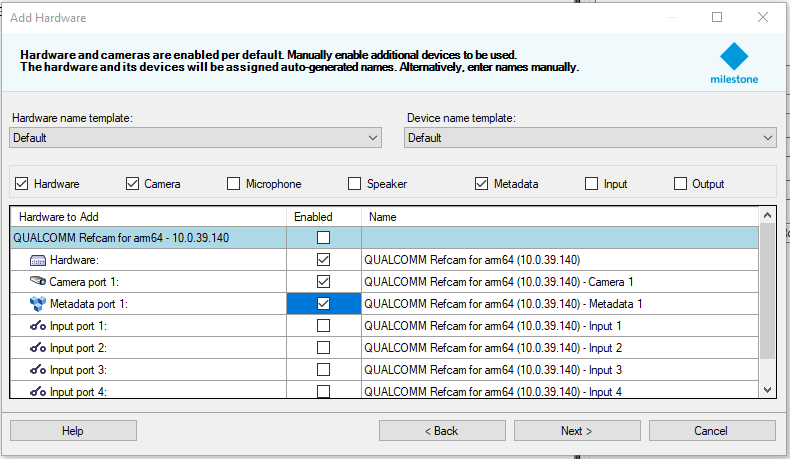Toggle the Camera filter checkbox

point(132,184)
